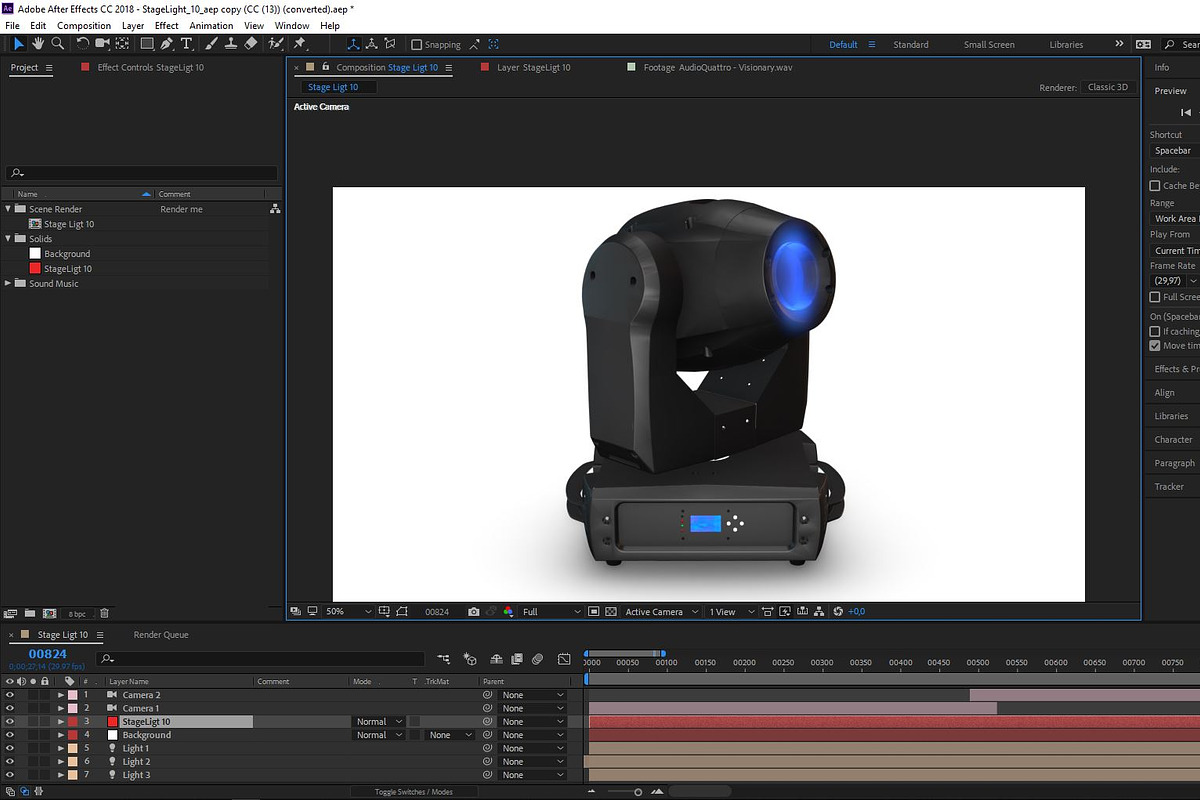Select the Zoom magnifier tool
This screenshot has height=800, width=1200.
point(58,44)
